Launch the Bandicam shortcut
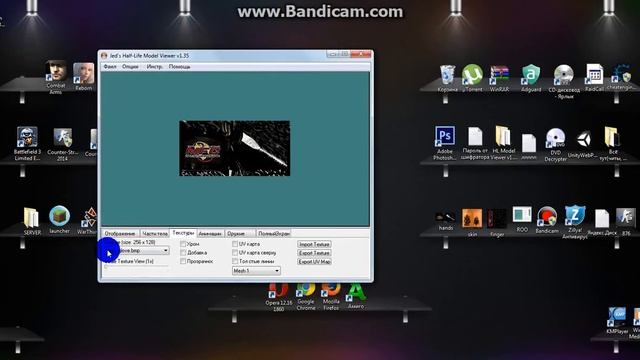Viewport: 640px width, 360px height. pyautogui.click(x=547, y=220)
